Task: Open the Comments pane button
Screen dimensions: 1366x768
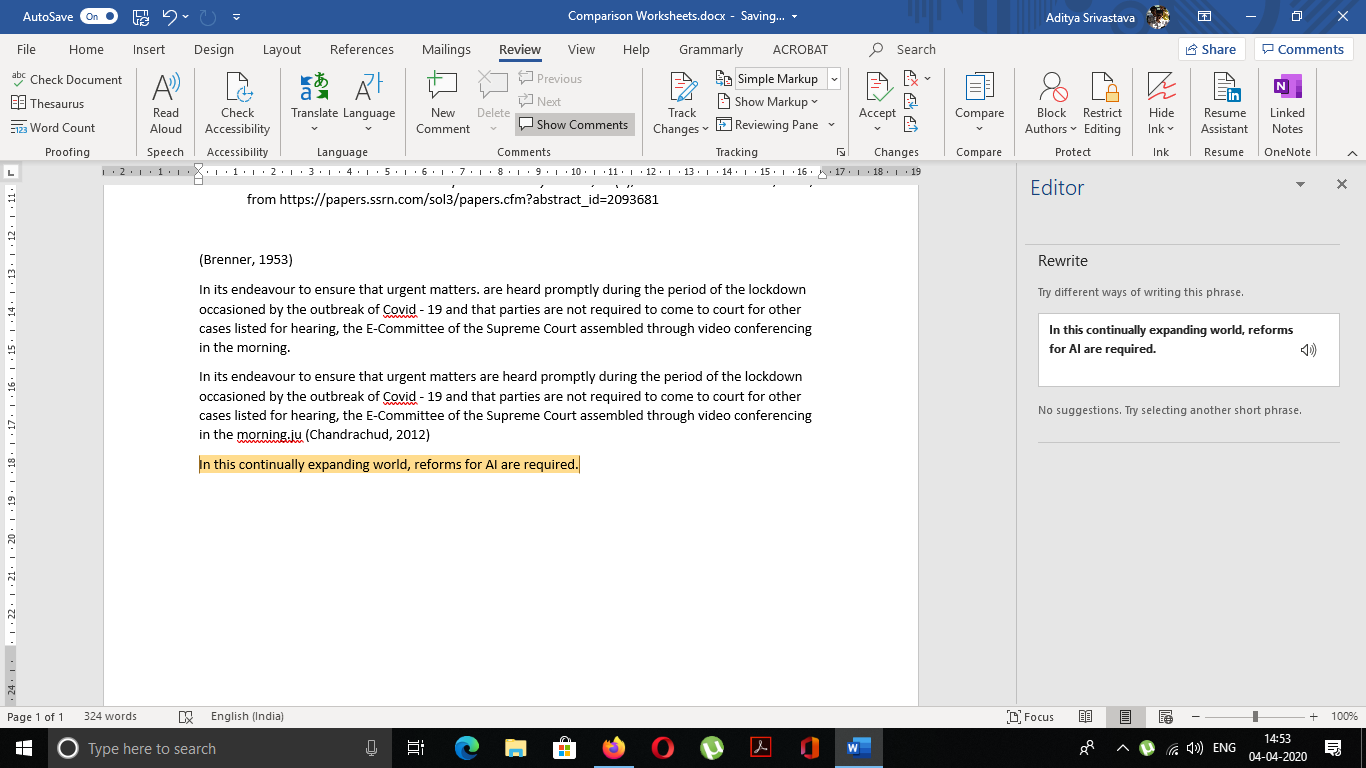Action: [1304, 49]
